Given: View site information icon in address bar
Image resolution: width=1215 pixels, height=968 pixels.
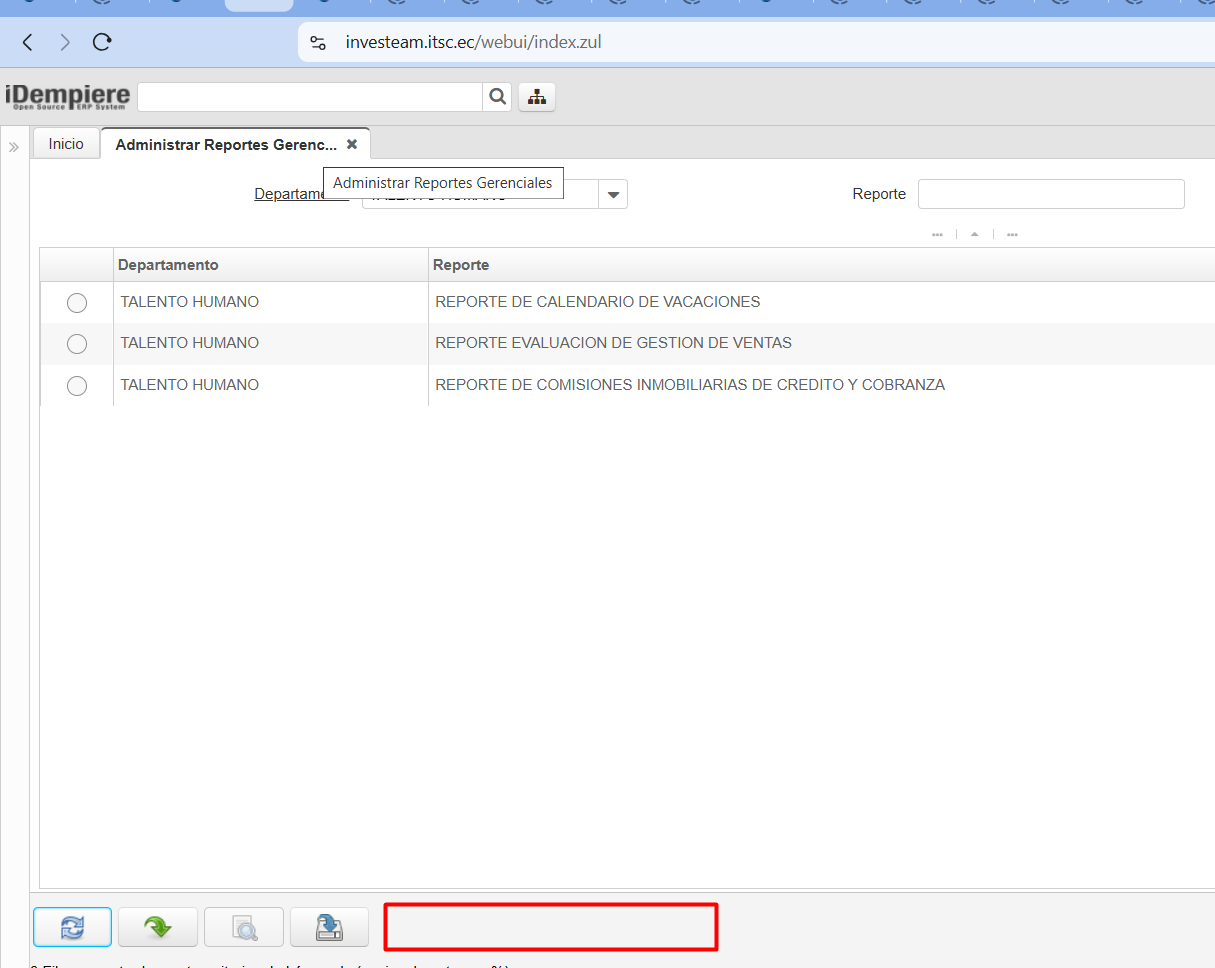Looking at the screenshot, I should 318,42.
